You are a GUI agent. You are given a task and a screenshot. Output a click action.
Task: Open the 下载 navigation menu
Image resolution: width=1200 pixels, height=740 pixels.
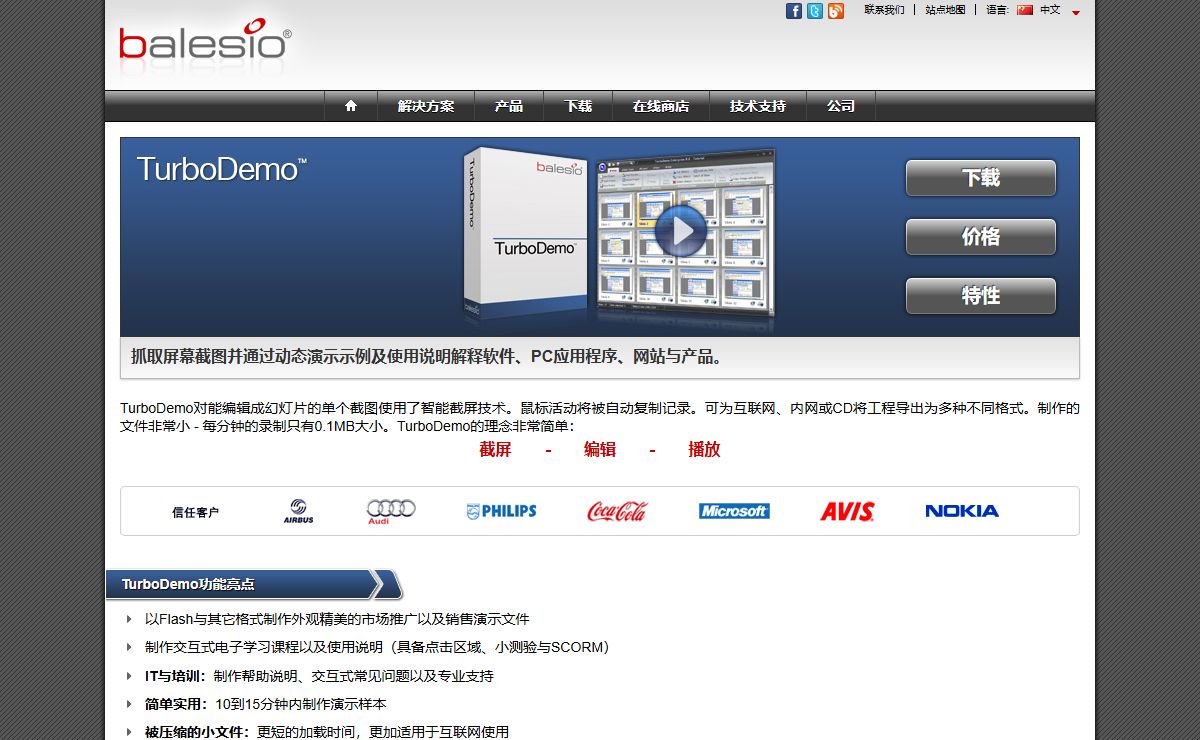coord(578,106)
